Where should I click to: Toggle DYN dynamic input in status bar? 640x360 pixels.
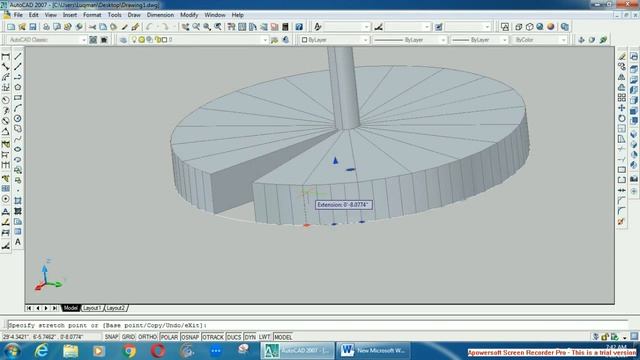click(250, 337)
